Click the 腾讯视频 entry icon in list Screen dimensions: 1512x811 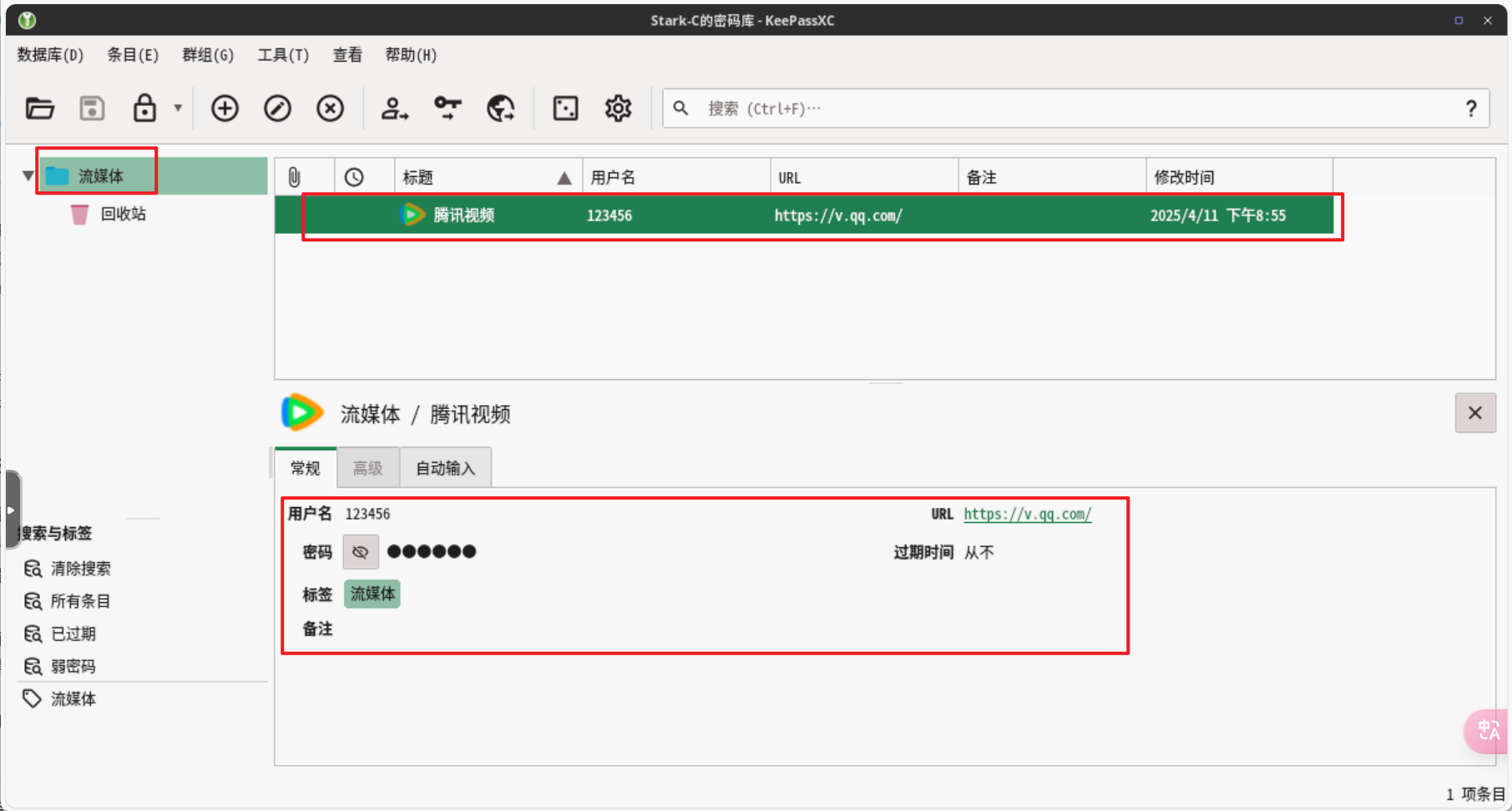coord(412,215)
